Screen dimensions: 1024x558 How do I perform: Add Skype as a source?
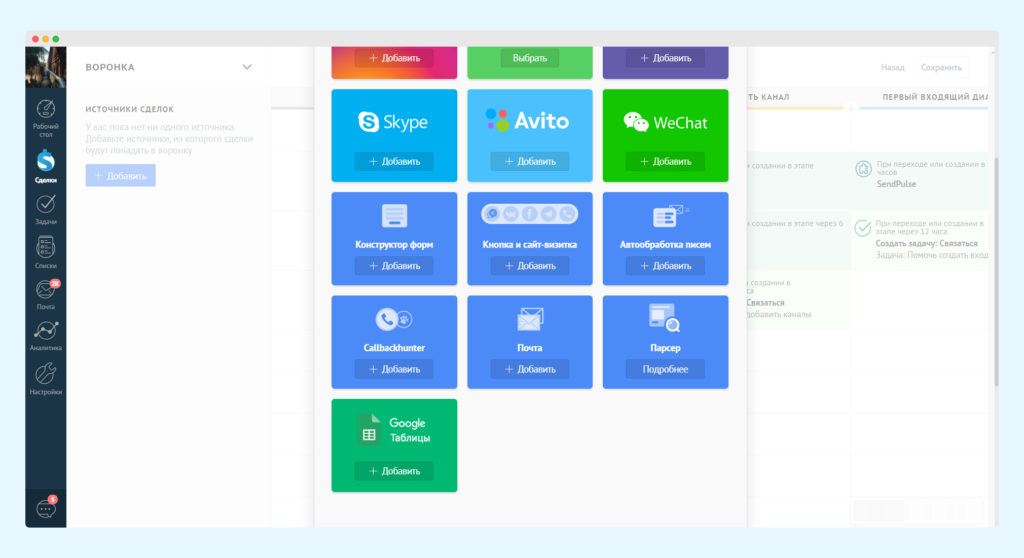tap(394, 161)
